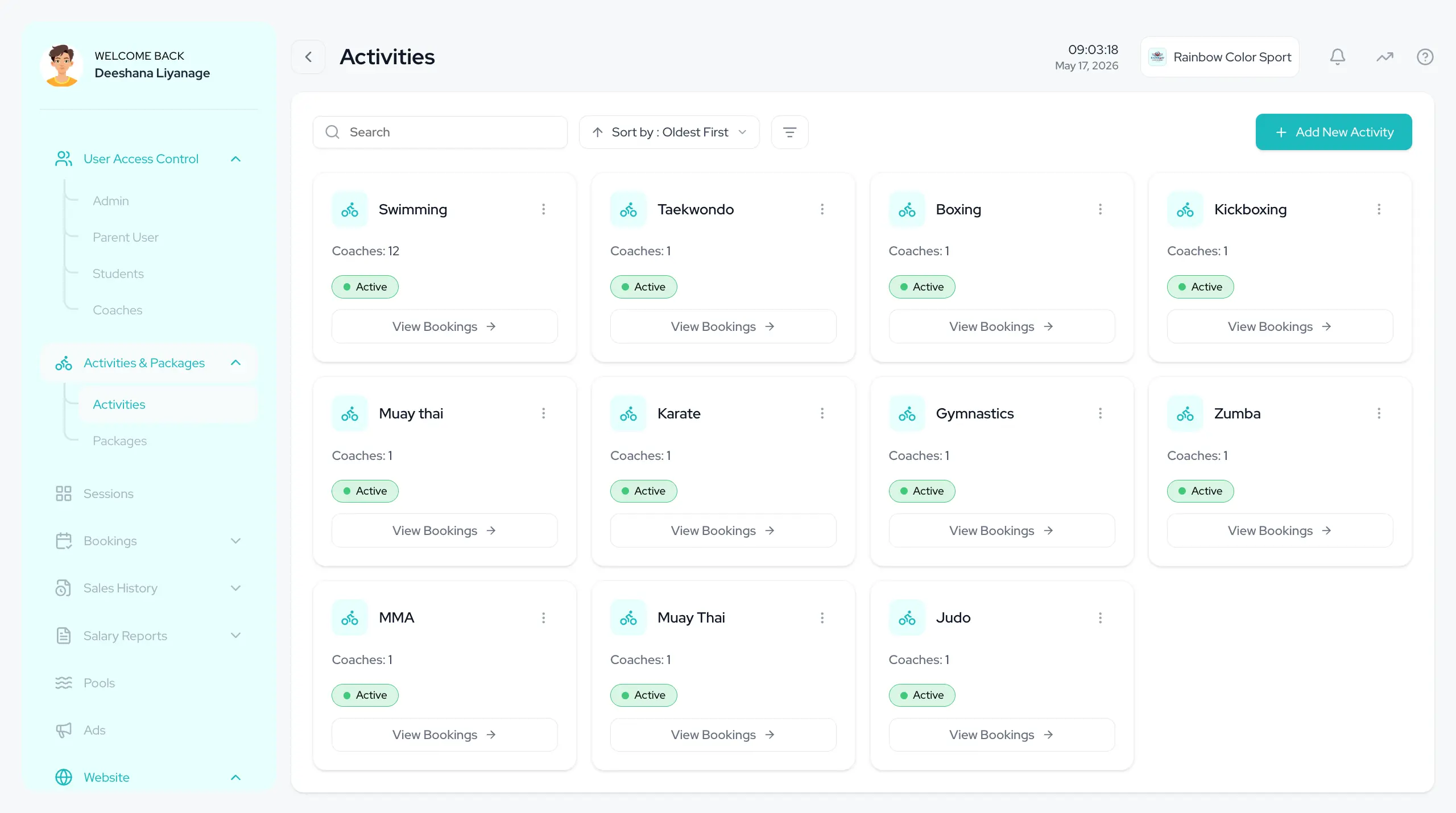
Task: Open the Coaches menu item
Action: [118, 310]
